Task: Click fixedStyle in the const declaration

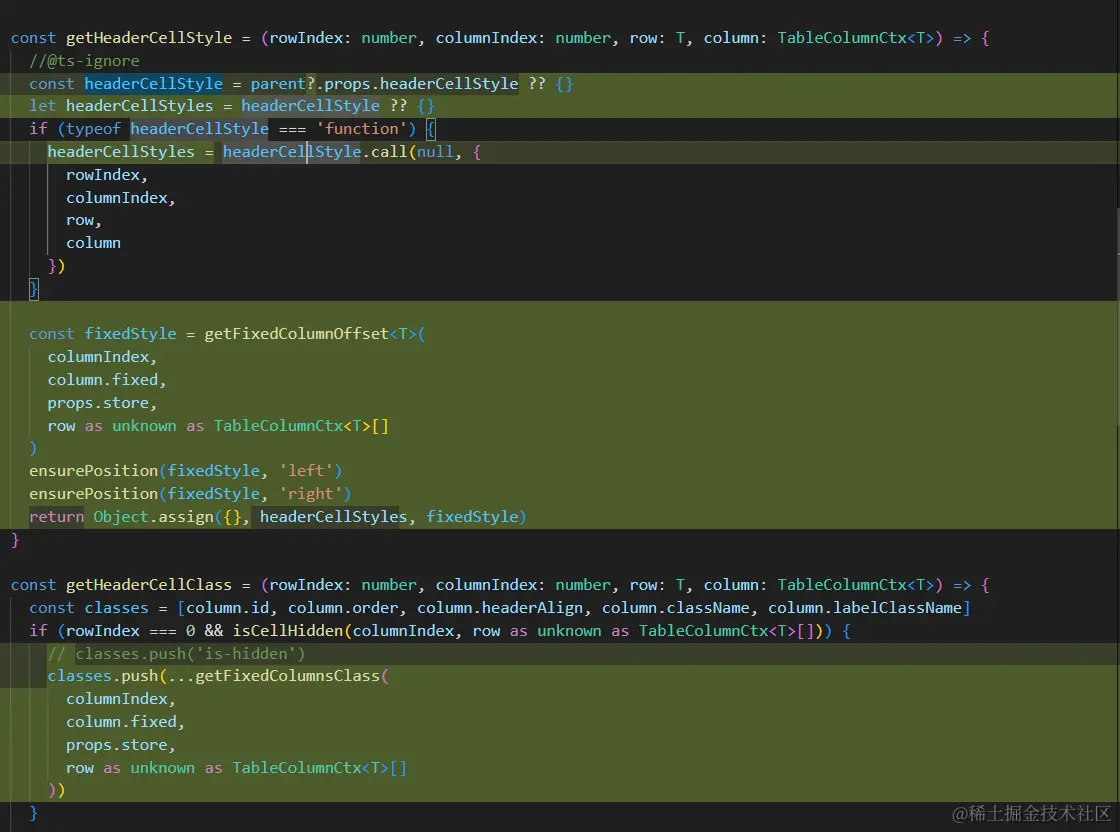Action: coord(130,334)
